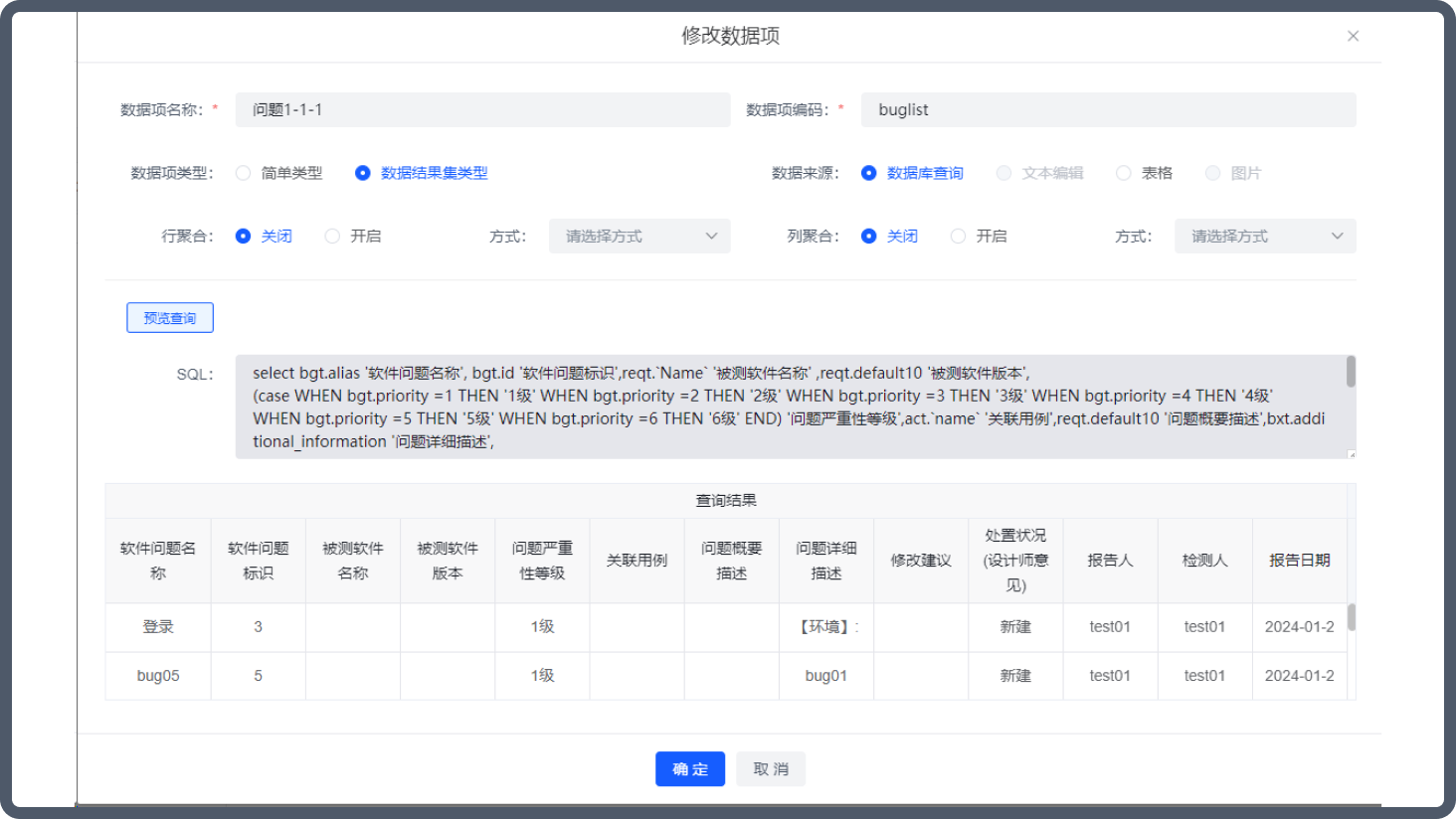This screenshot has height=819, width=1456.
Task: Click identifier 5 in bug05 row
Action: 259,676
